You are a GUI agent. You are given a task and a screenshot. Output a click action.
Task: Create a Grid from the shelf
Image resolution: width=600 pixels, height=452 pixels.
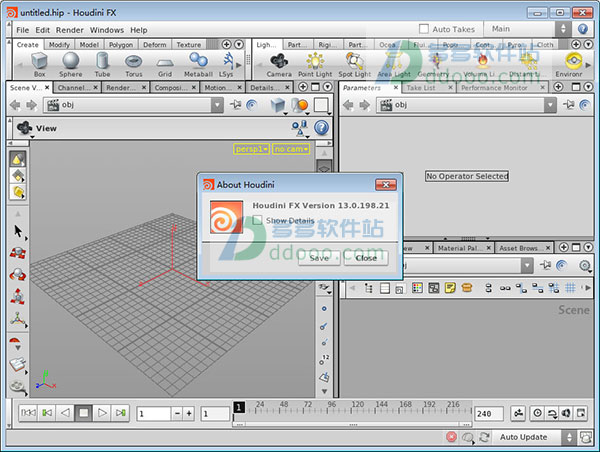coord(165,64)
